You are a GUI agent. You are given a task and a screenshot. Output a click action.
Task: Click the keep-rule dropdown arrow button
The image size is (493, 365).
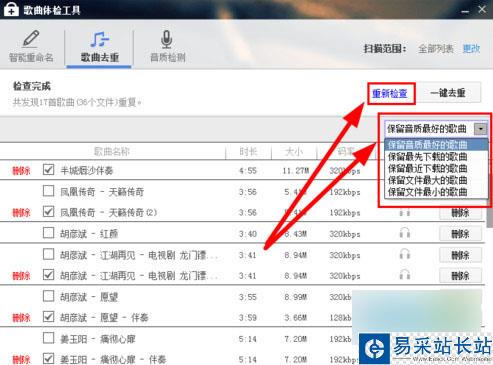pos(481,129)
